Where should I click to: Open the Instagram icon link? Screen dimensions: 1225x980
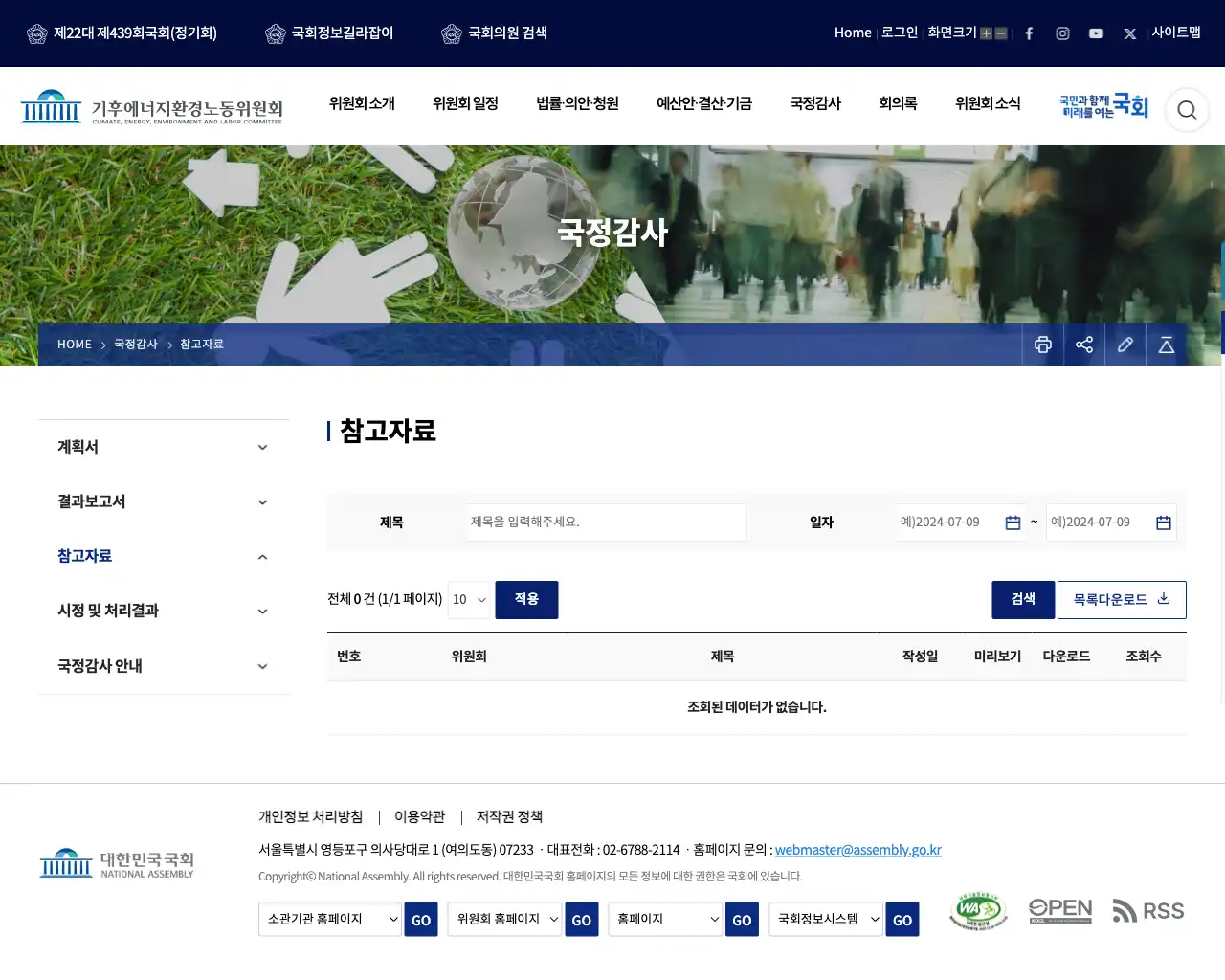tap(1062, 33)
